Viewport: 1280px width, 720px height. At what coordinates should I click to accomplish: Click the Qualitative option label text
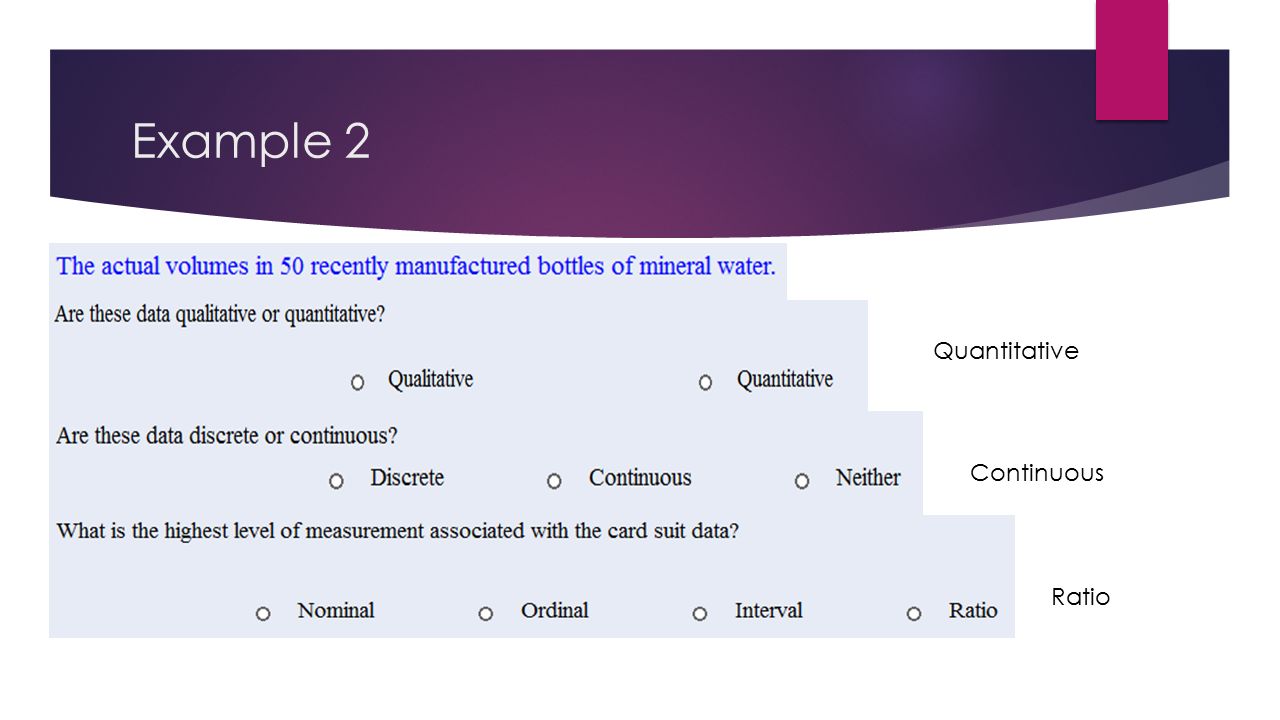[431, 379]
